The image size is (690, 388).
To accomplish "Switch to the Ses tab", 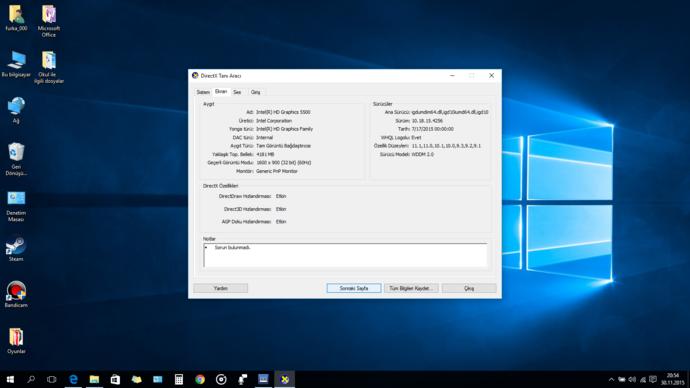I will (237, 92).
